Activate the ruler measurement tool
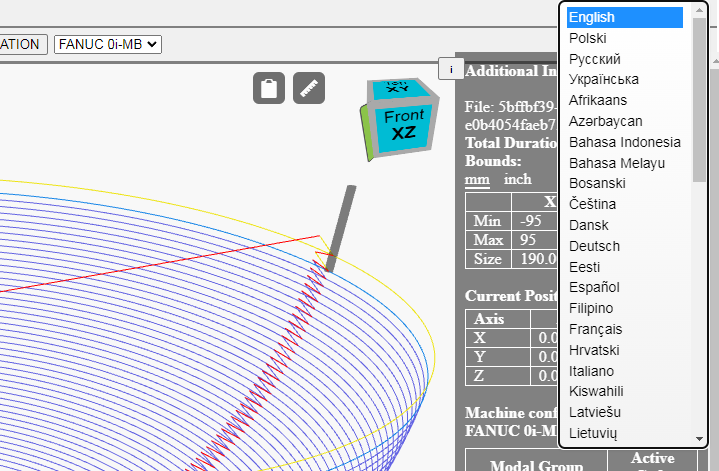The height and width of the screenshot is (471, 719). [x=309, y=88]
